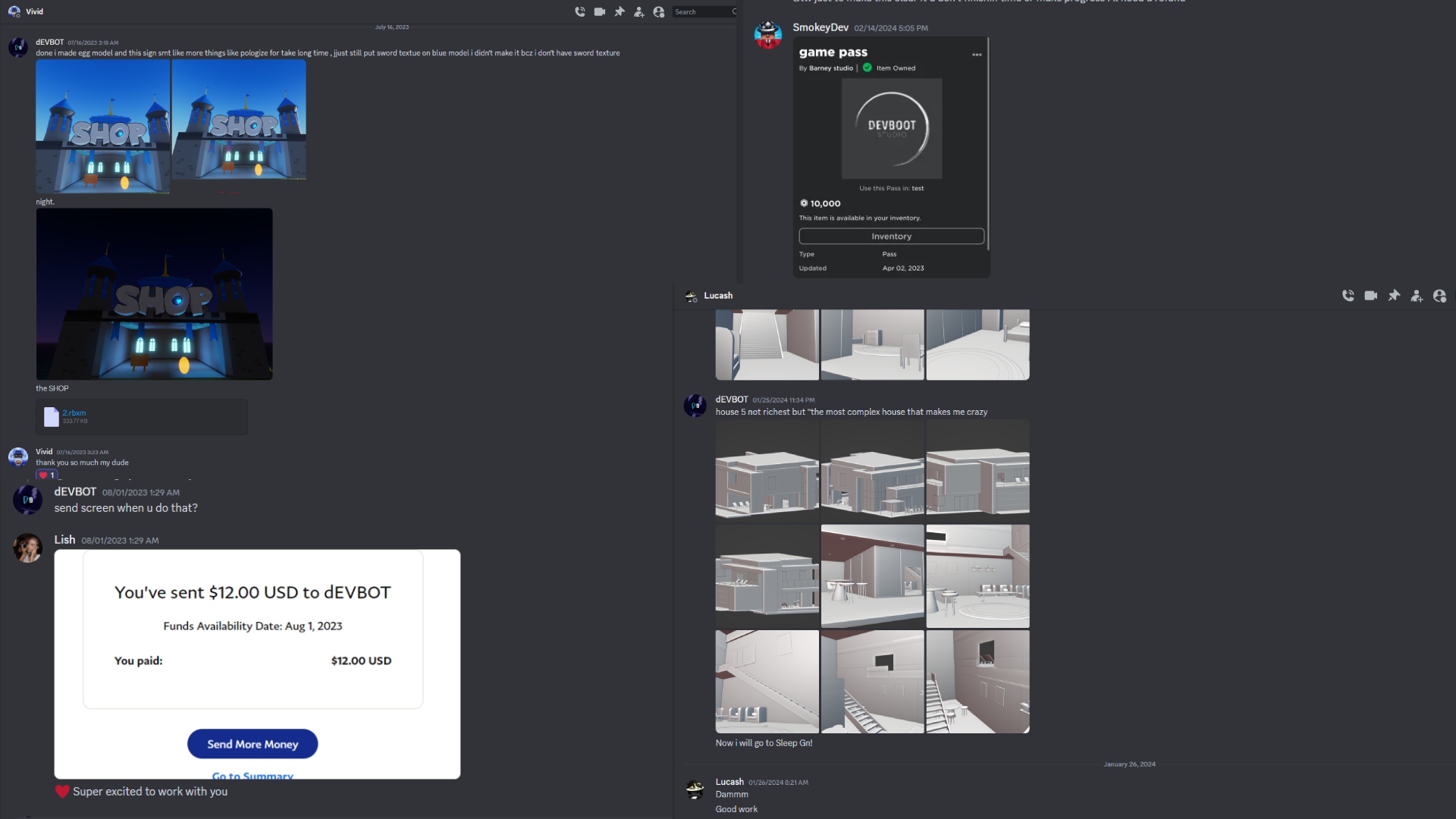Image resolution: width=1456 pixels, height=819 pixels.
Task: Click the 'game pass' title text
Action: 833,52
